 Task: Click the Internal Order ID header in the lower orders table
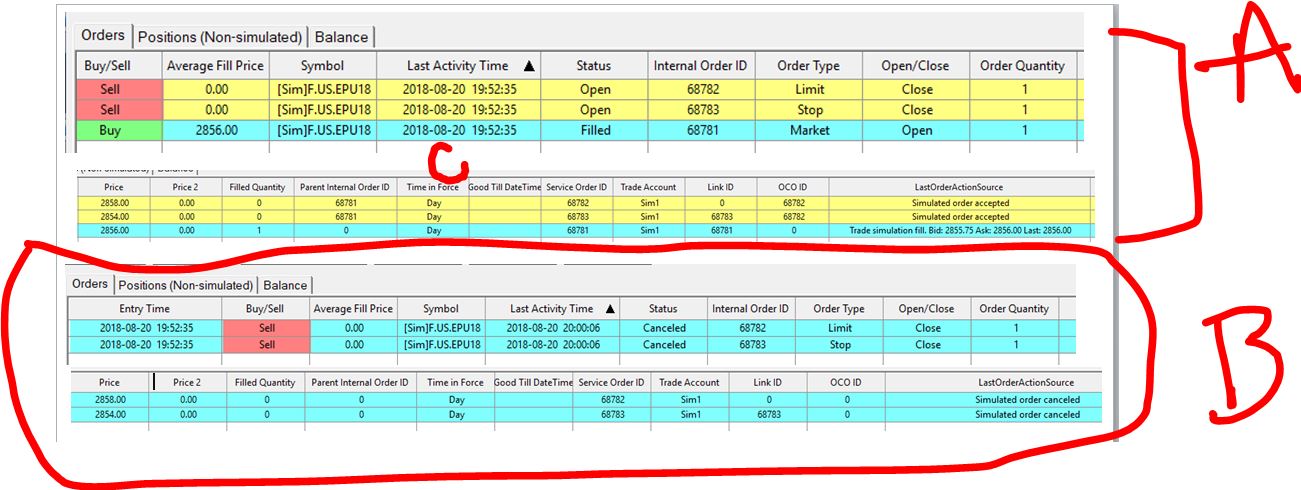coord(750,309)
